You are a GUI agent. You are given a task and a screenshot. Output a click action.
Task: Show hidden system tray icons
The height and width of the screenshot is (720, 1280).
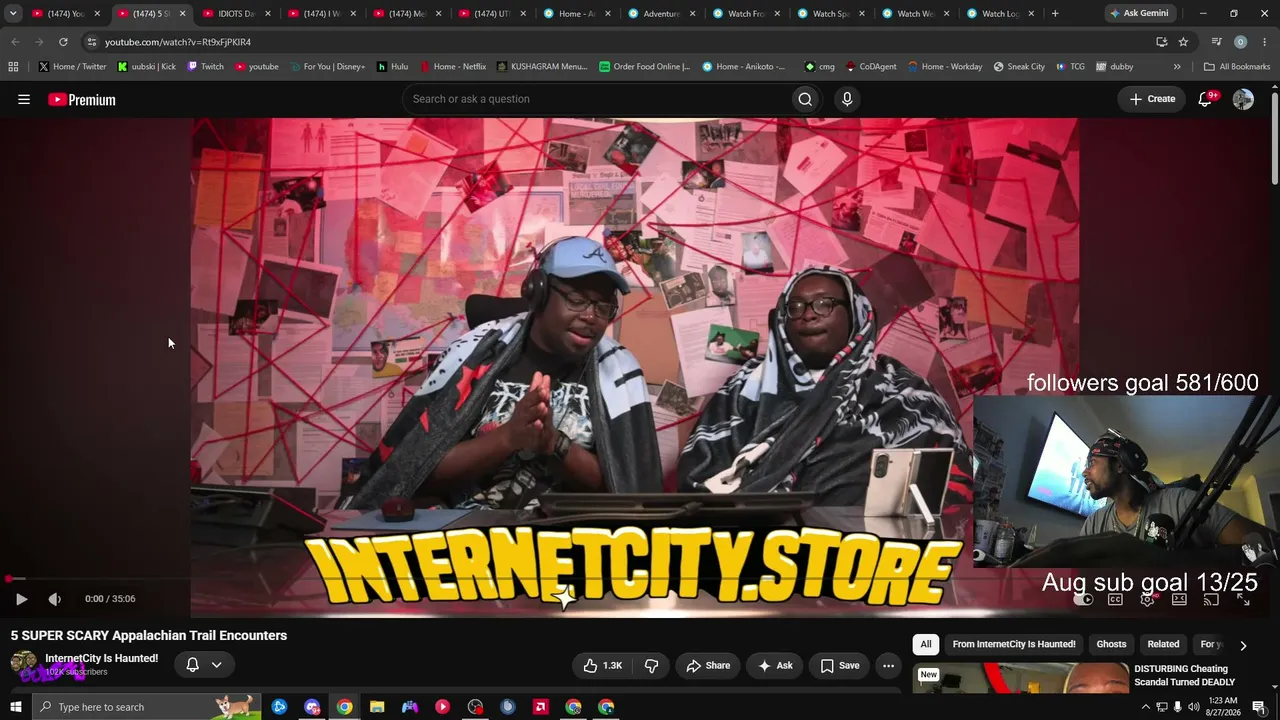pyautogui.click(x=1145, y=707)
